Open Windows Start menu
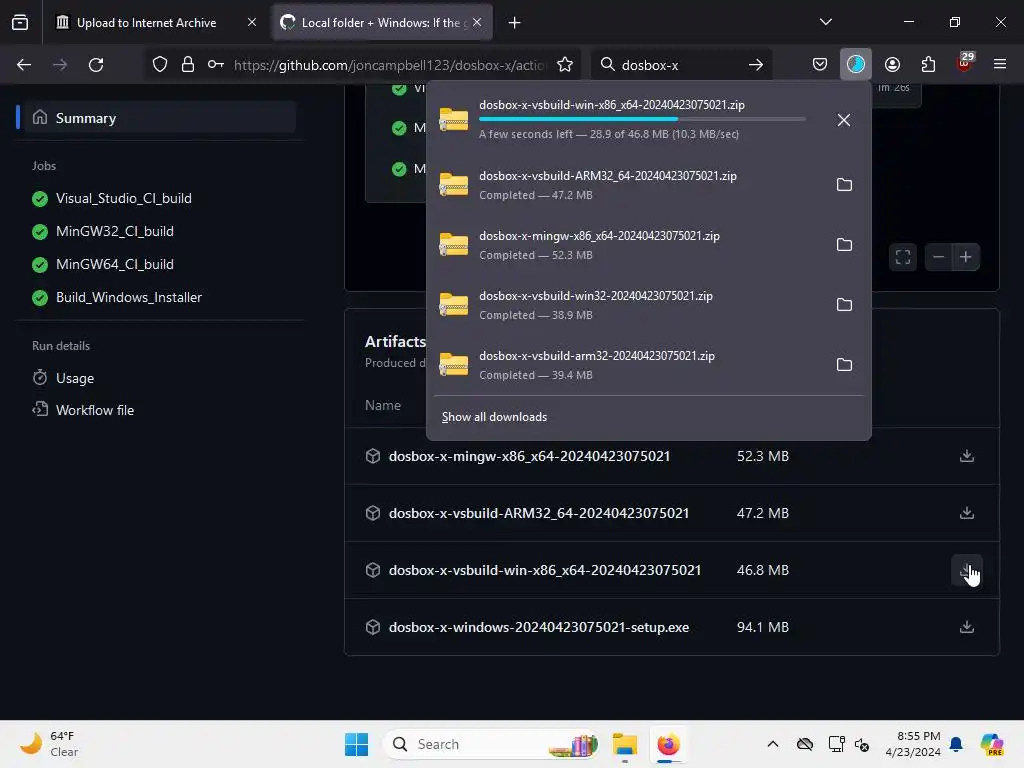Image resolution: width=1024 pixels, height=768 pixels. click(x=357, y=744)
